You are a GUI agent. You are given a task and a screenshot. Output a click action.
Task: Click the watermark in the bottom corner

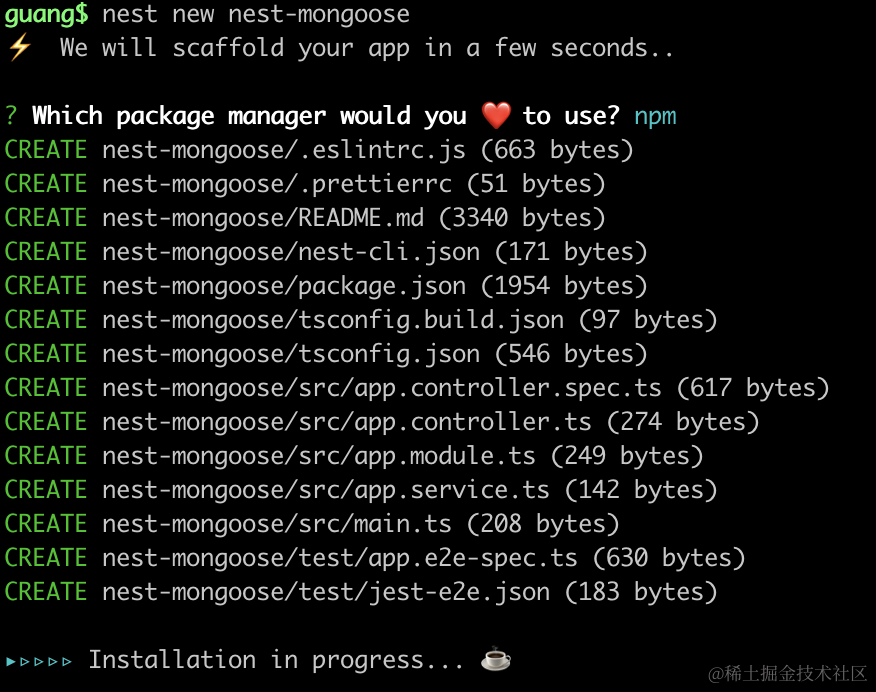788,673
